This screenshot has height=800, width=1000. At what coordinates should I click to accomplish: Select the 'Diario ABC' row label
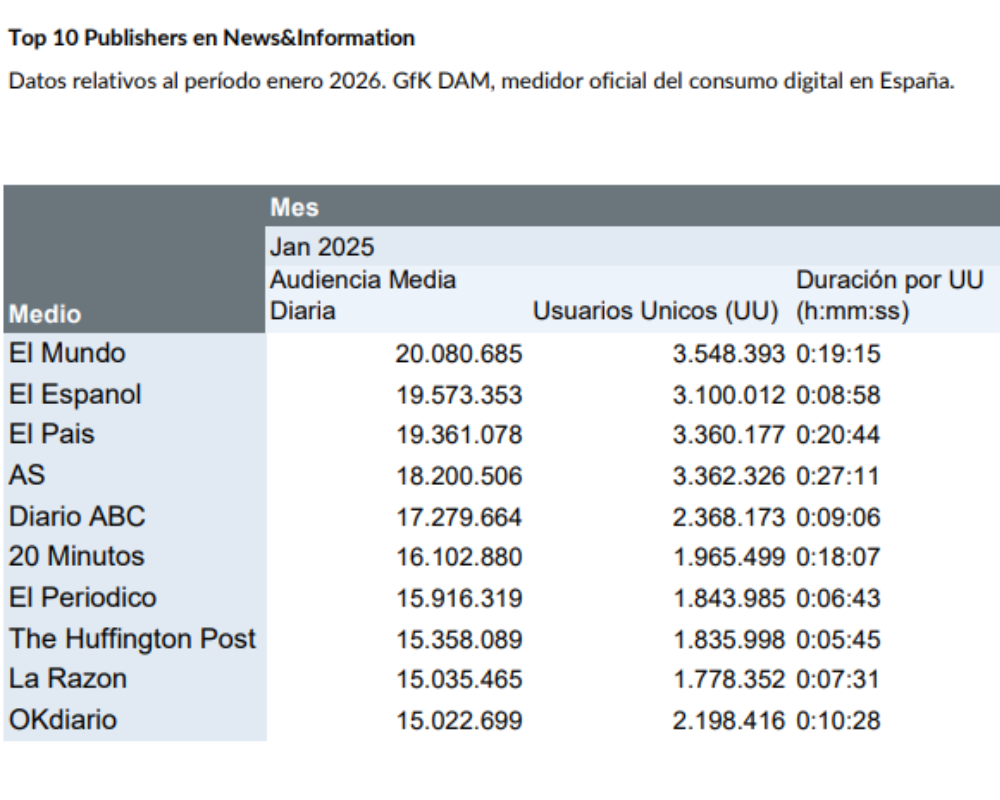[77, 516]
